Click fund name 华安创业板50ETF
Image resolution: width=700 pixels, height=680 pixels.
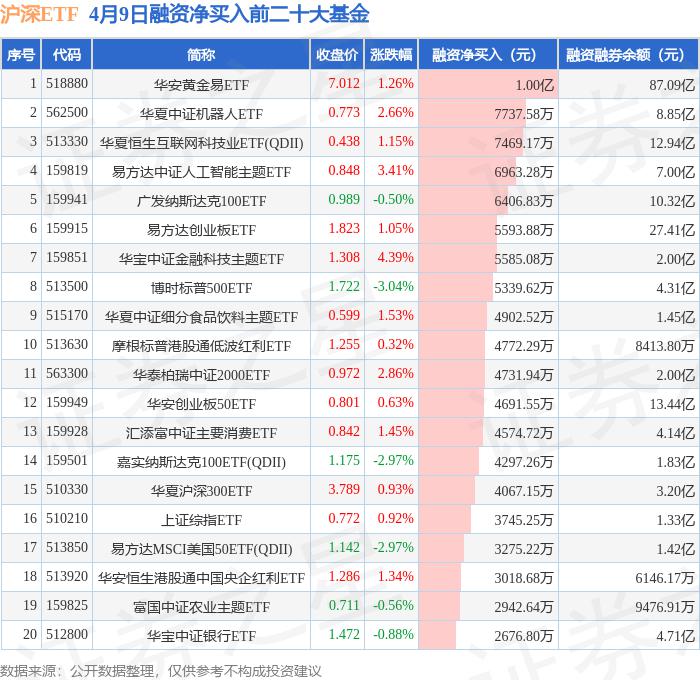point(201,404)
